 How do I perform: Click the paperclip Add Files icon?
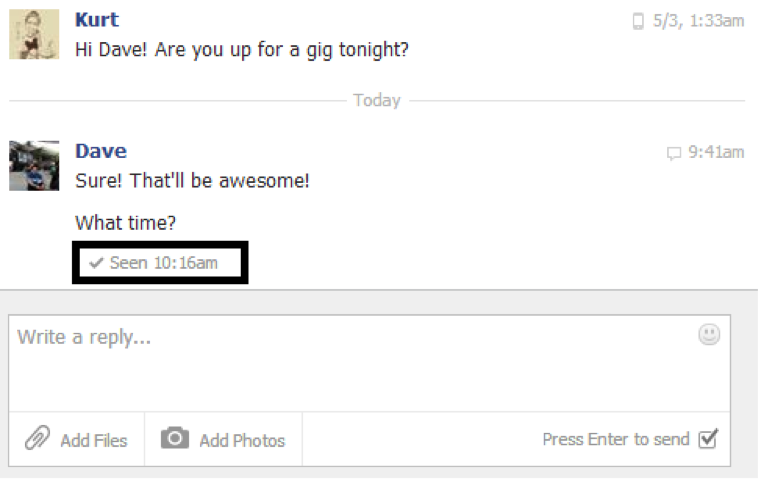[37, 438]
